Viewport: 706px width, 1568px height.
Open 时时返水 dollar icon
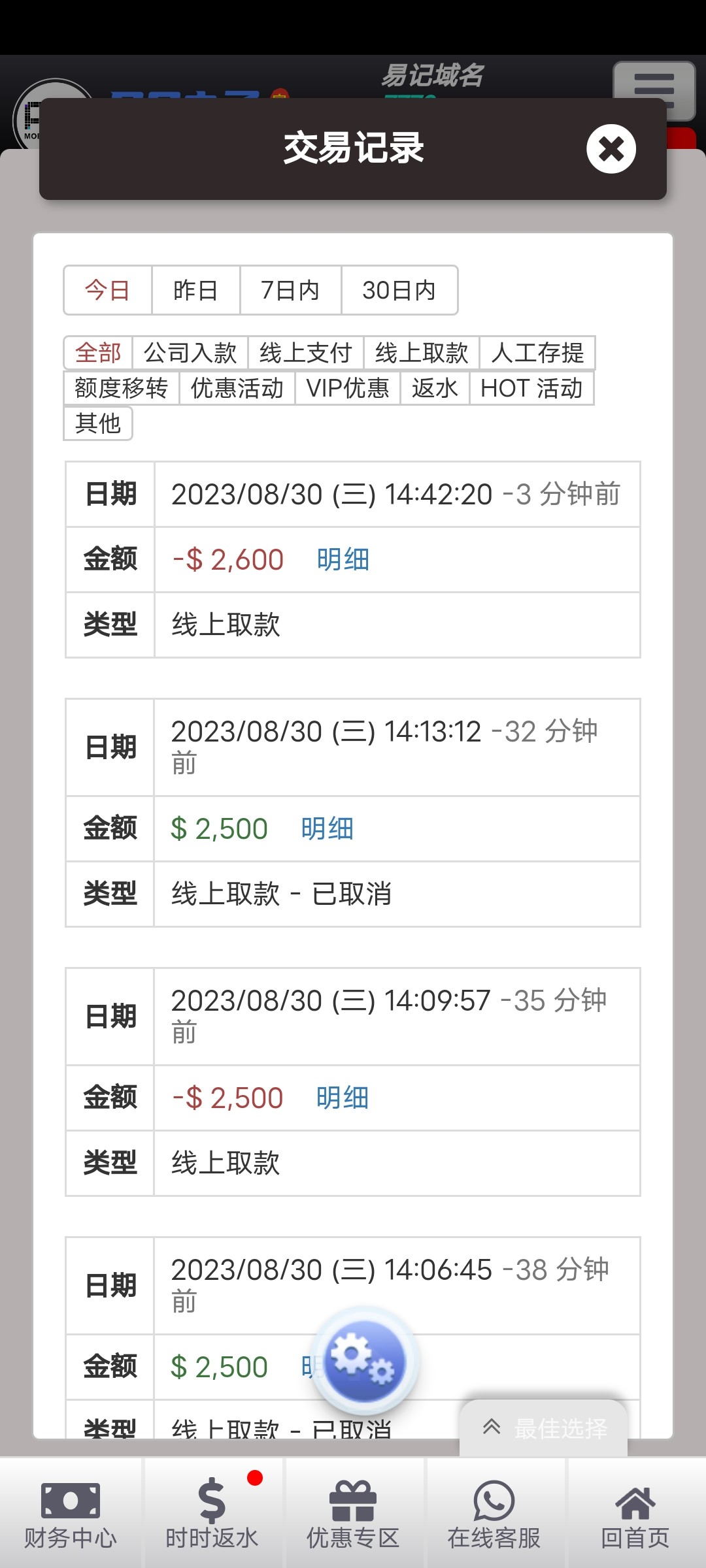(x=212, y=1513)
